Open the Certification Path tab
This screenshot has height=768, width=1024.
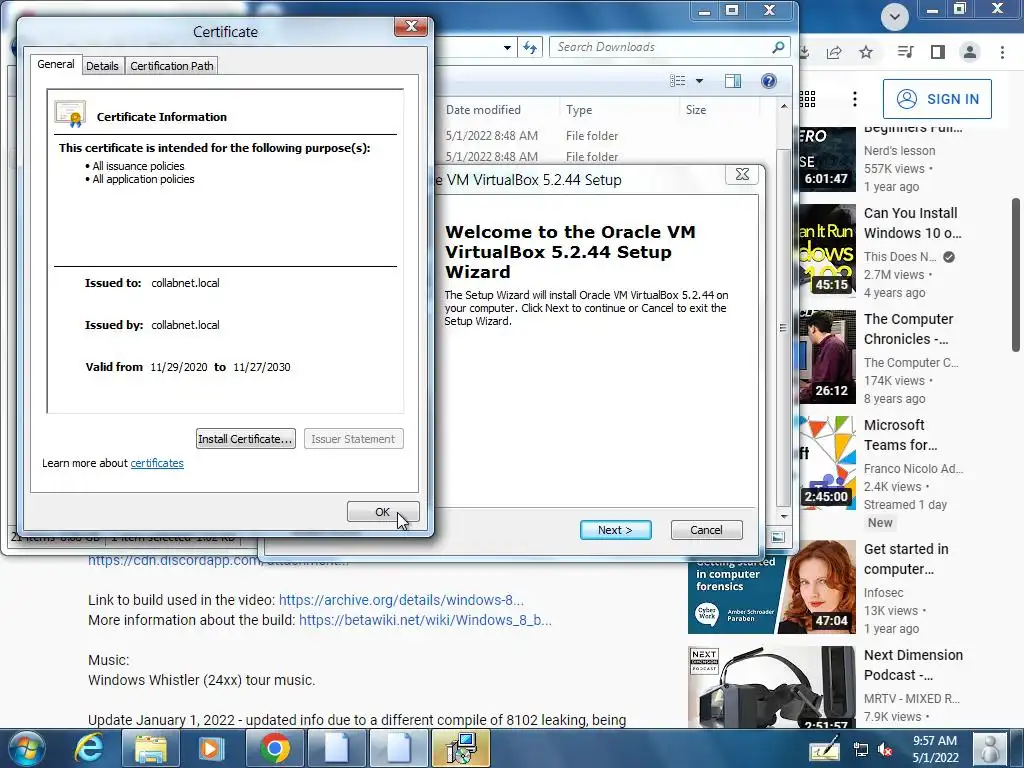[172, 66]
